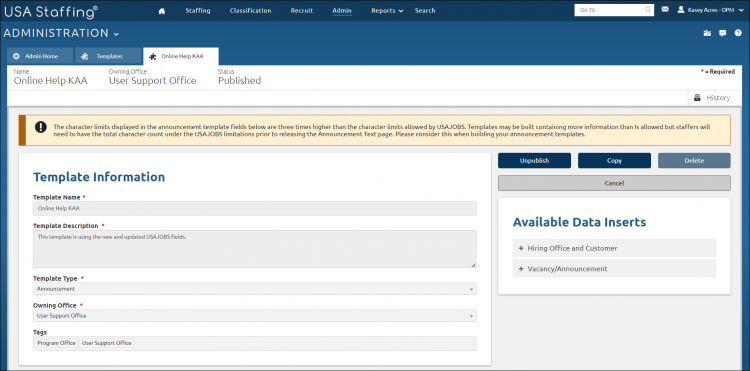Screen dimensions: 750x371
Task: Click the Copy button
Action: [614, 161]
